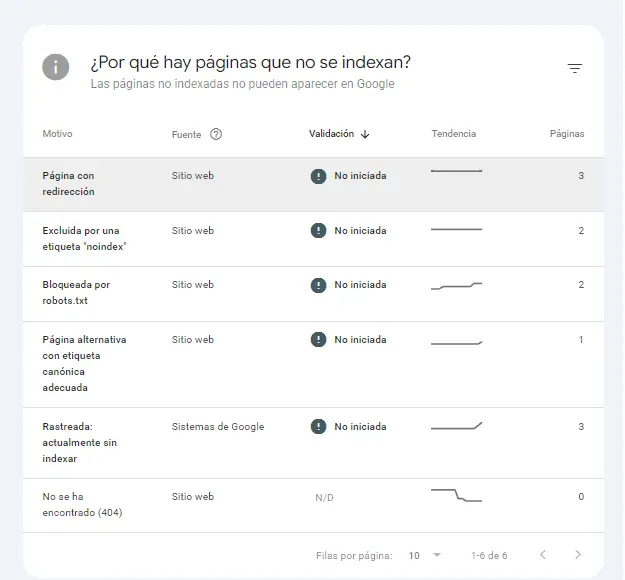The image size is (625, 580).
Task: Open the filter rows icon
Action: point(575,68)
